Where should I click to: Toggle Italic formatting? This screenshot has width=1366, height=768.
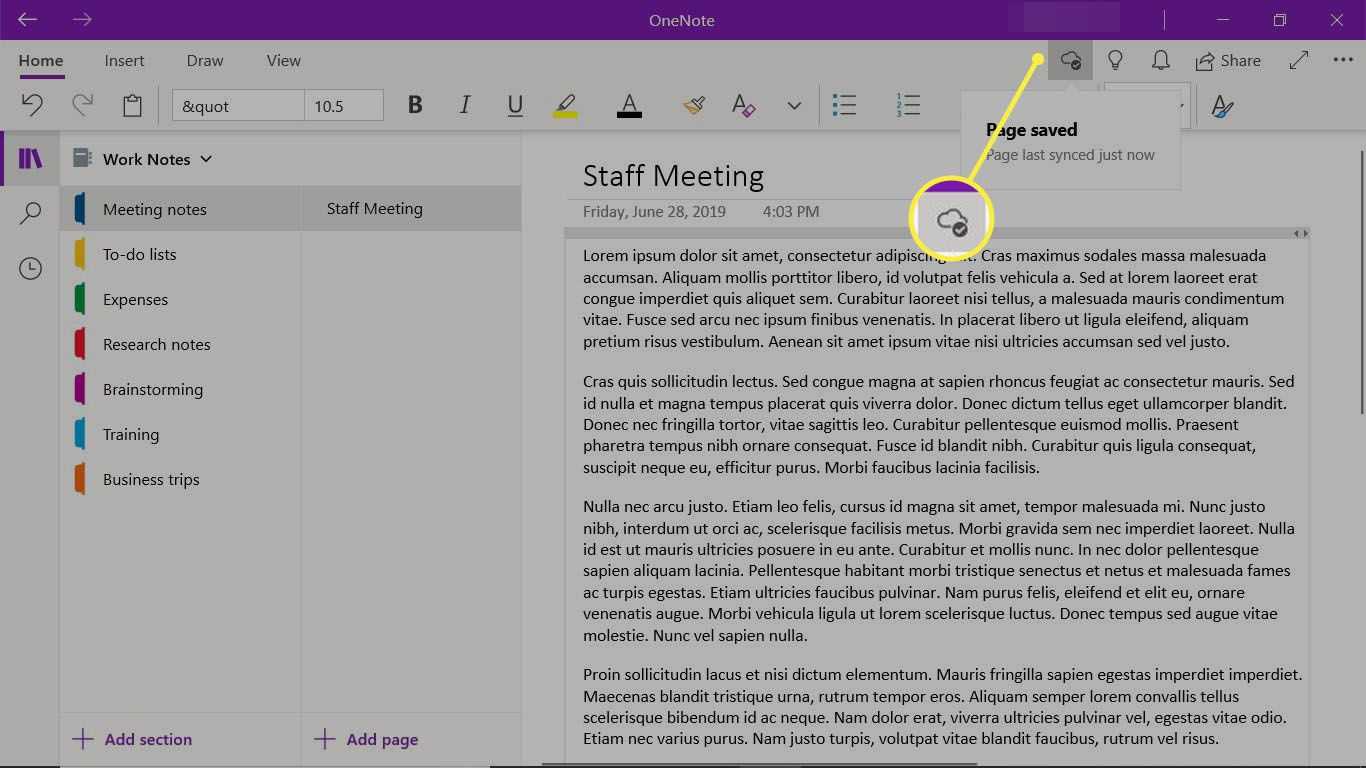point(465,105)
